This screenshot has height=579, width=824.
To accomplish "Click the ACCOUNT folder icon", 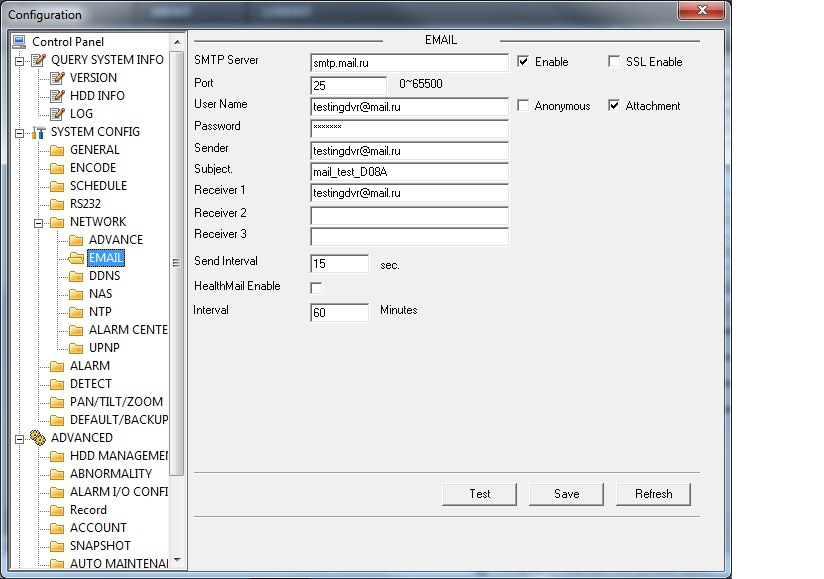I will point(57,528).
